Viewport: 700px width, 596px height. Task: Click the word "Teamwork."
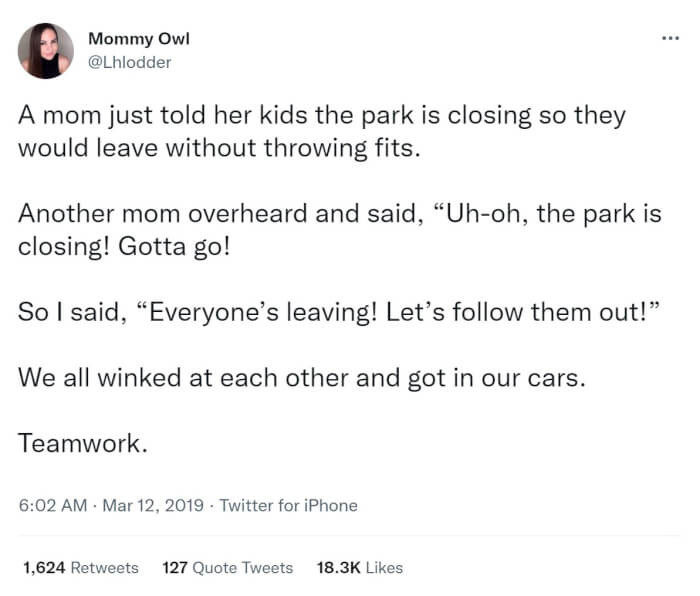click(x=84, y=444)
